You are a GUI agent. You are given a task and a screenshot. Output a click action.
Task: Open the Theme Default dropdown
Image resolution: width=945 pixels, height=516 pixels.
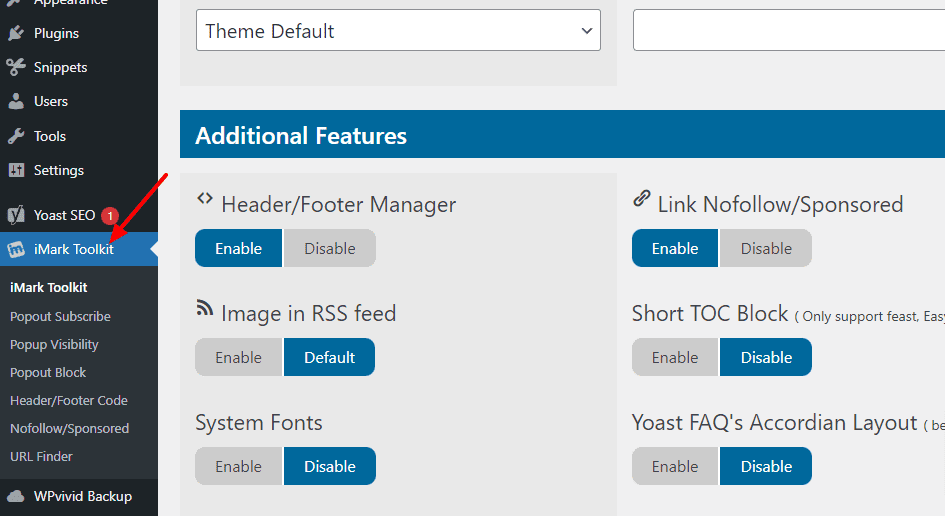[398, 30]
